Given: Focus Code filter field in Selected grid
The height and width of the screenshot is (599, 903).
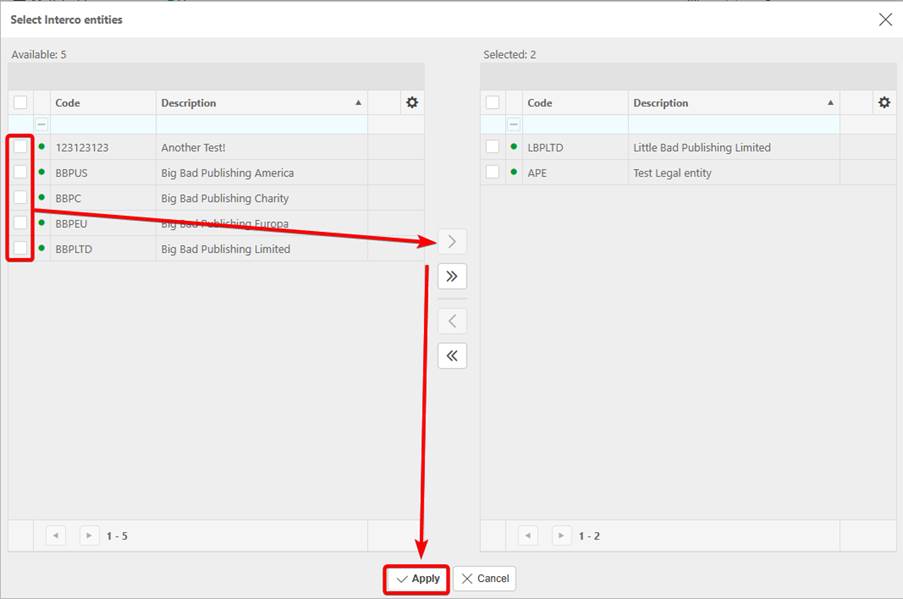Looking at the screenshot, I should pyautogui.click(x=575, y=124).
